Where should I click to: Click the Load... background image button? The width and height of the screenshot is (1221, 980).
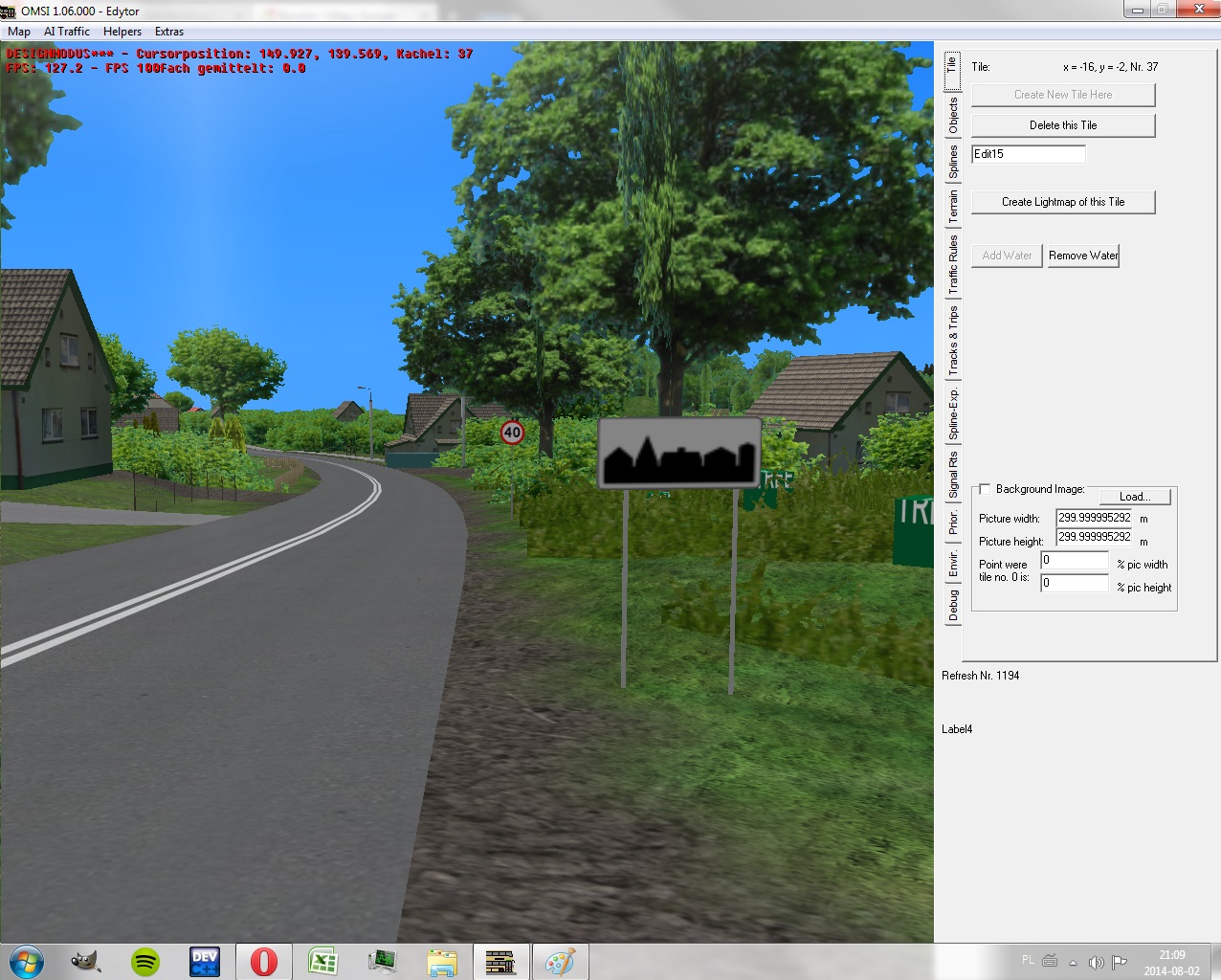tap(1135, 497)
